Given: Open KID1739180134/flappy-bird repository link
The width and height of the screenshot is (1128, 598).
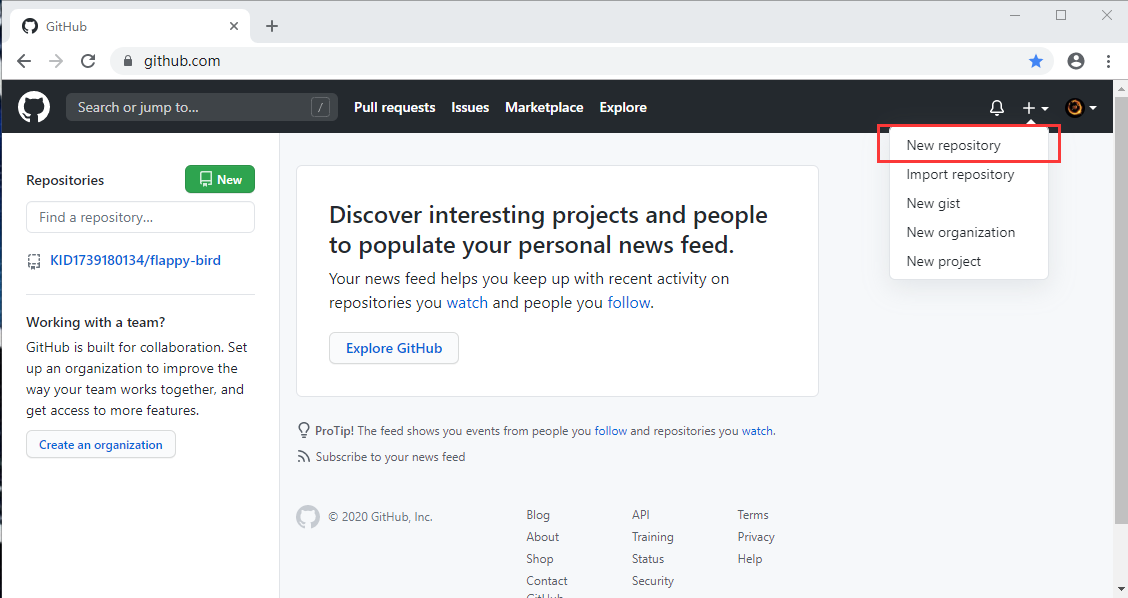Looking at the screenshot, I should pyautogui.click(x=135, y=261).
